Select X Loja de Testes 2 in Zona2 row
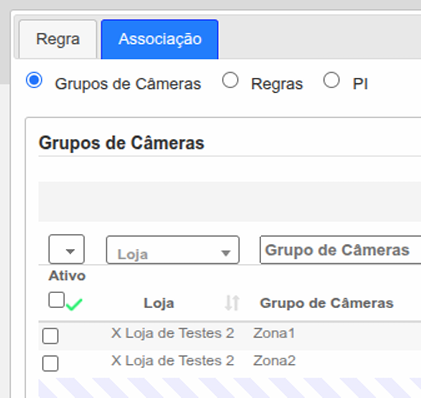The height and width of the screenshot is (398, 423). 172,361
